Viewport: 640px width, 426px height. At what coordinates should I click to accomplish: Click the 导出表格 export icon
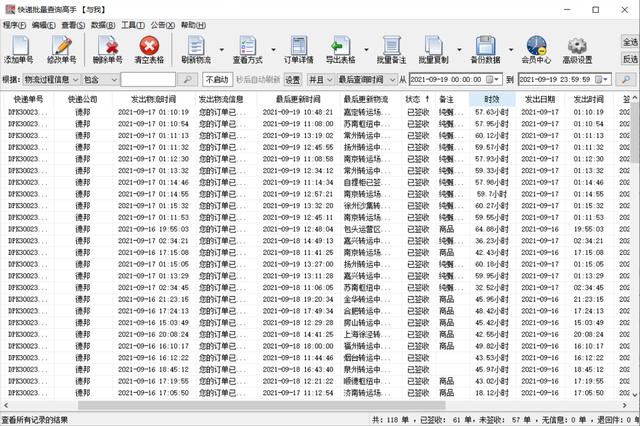tap(340, 49)
